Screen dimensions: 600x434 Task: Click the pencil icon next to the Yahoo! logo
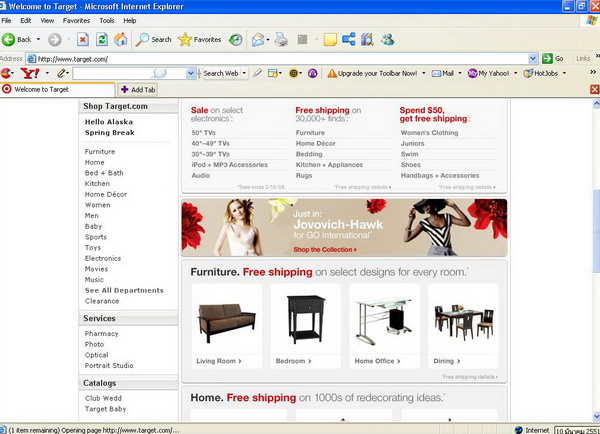tap(62, 73)
